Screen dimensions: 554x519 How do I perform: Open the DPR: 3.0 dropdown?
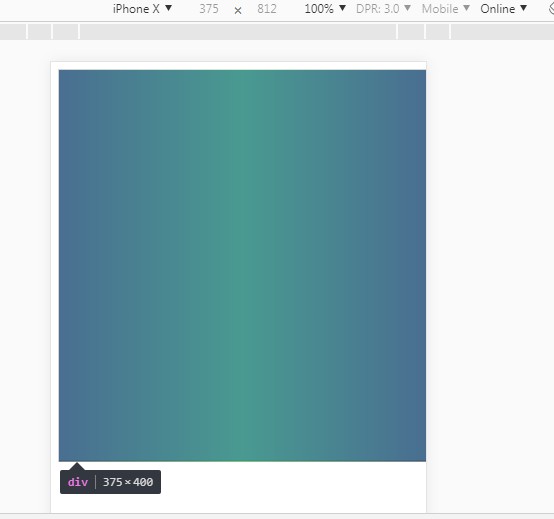coord(383,9)
